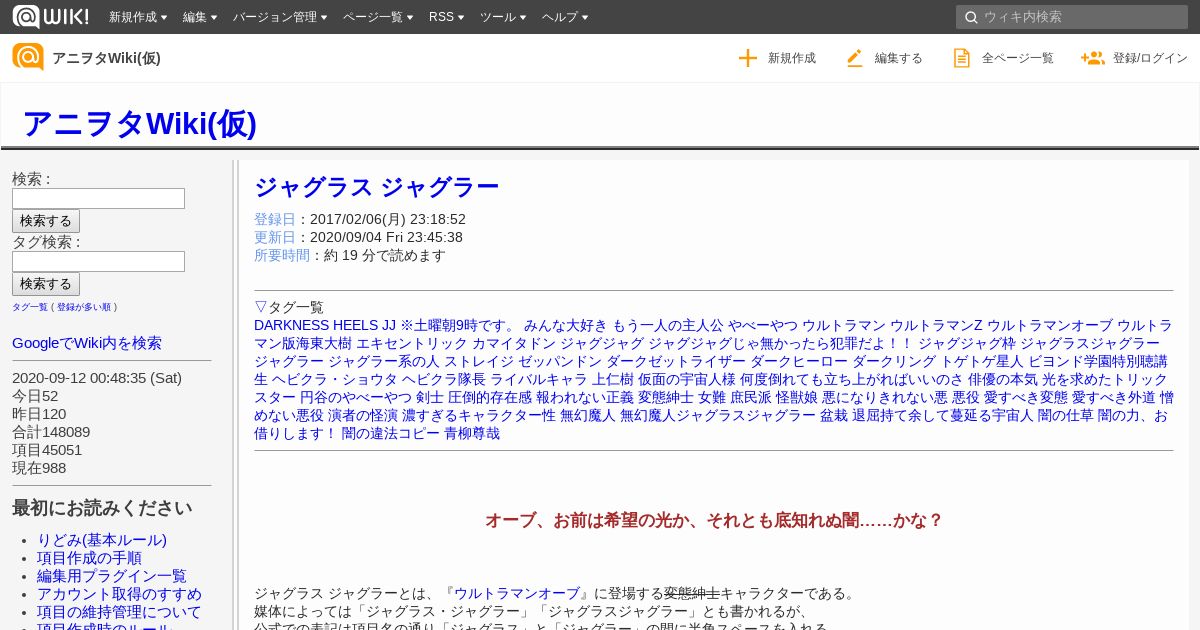
Task: Open the ストレイジ tag
Action: point(479,361)
